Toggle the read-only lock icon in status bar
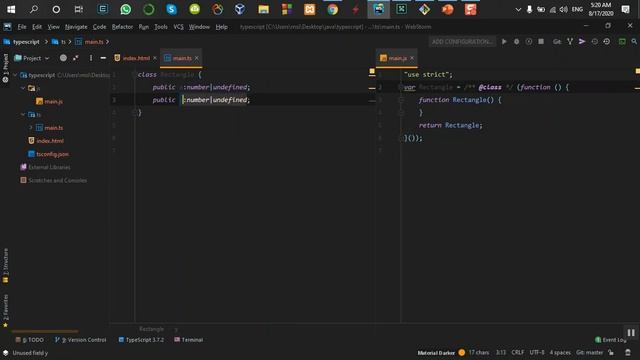The height and width of the screenshot is (360, 640). tap(611, 352)
